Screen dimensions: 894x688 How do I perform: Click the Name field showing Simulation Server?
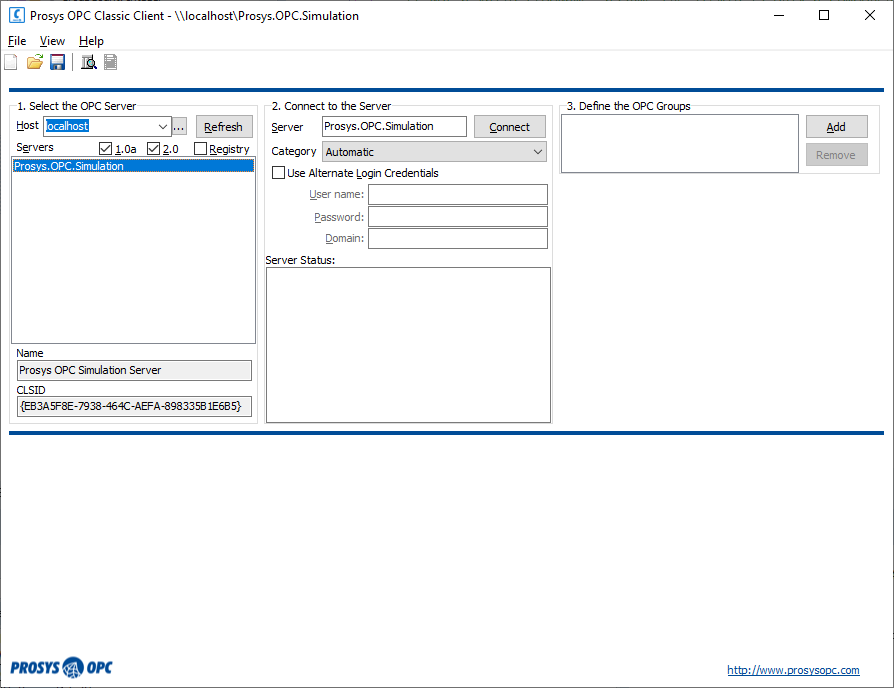(x=134, y=371)
